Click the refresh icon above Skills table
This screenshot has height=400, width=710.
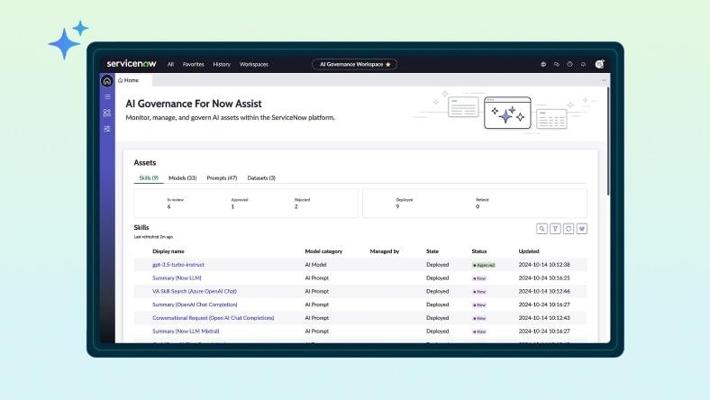tap(568, 229)
